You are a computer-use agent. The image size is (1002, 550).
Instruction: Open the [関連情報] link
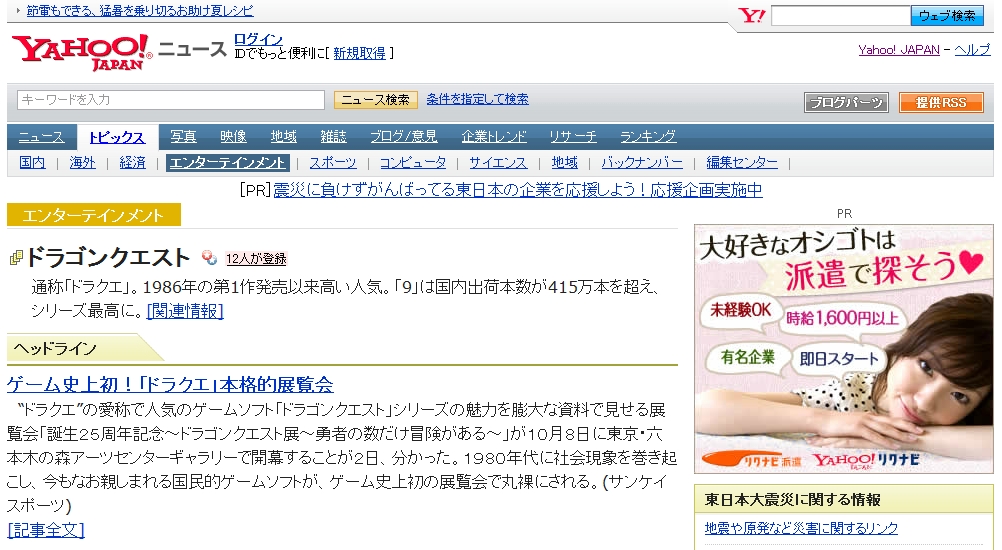coord(185,311)
